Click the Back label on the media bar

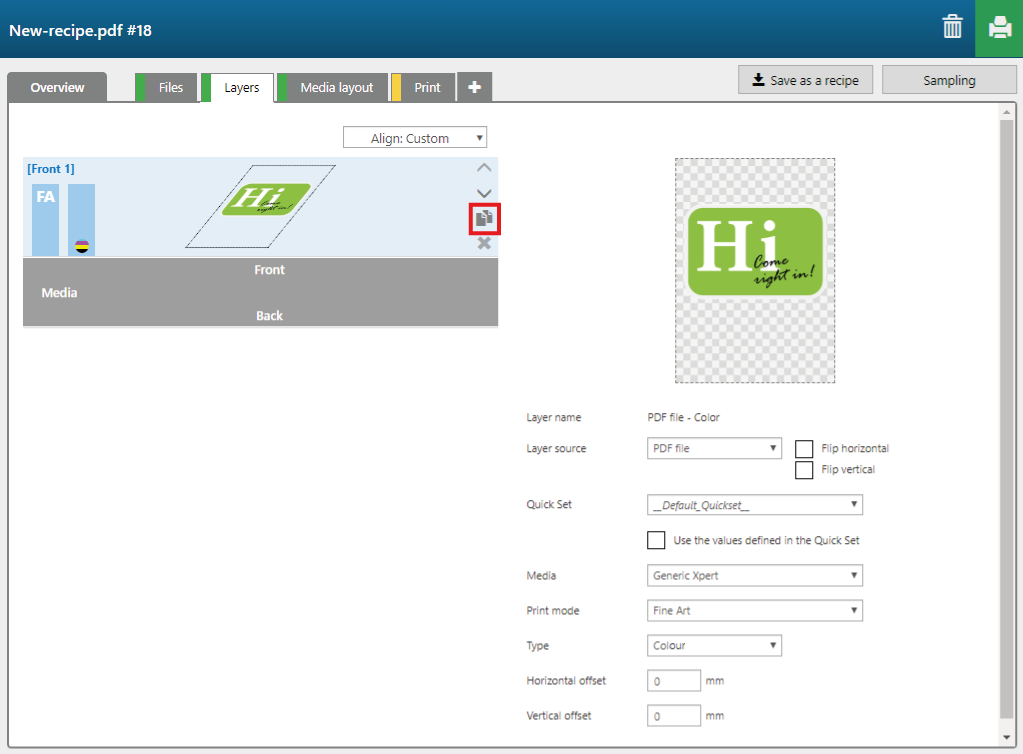[x=269, y=316]
